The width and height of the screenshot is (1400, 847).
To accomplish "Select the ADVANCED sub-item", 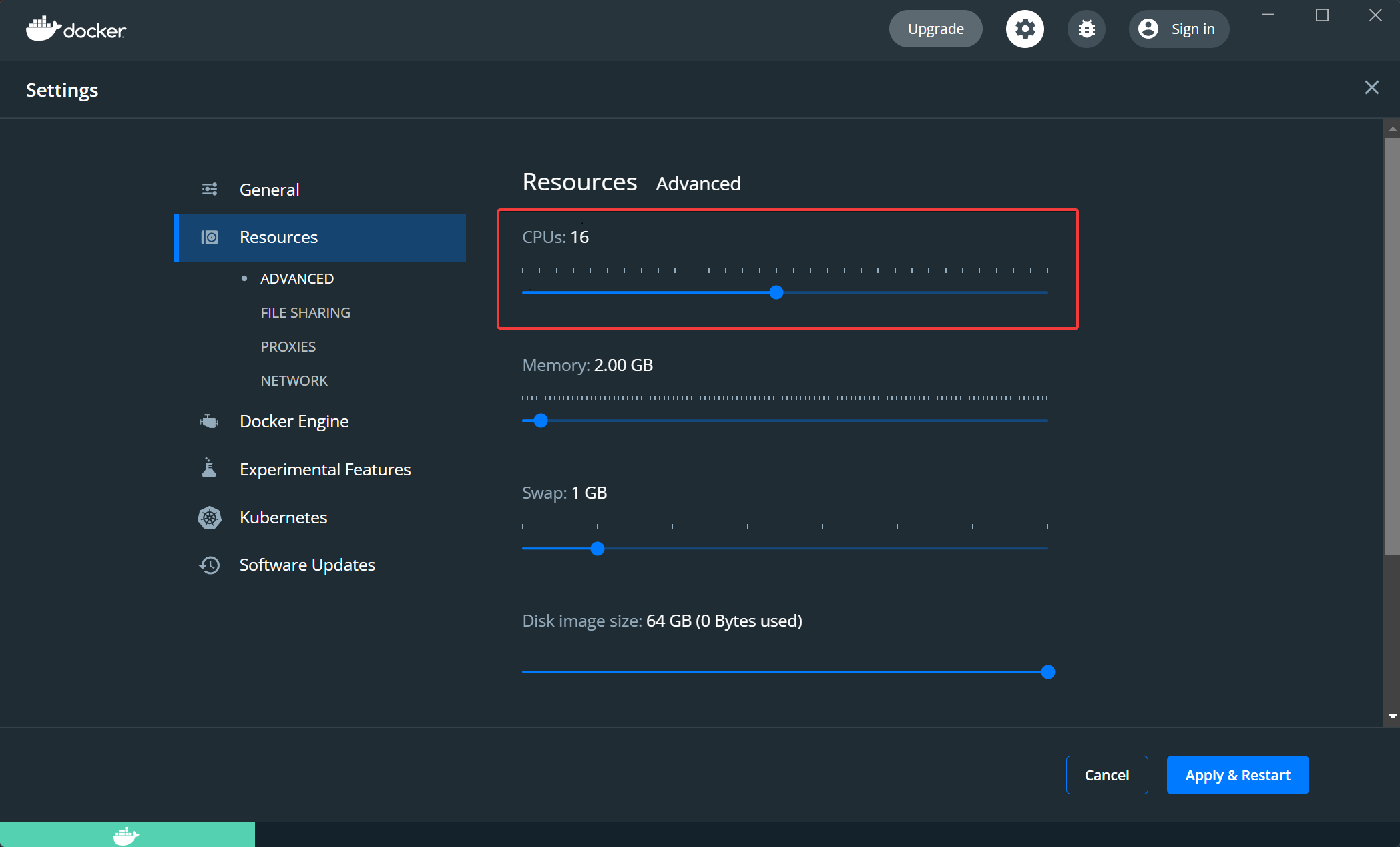I will (297, 278).
